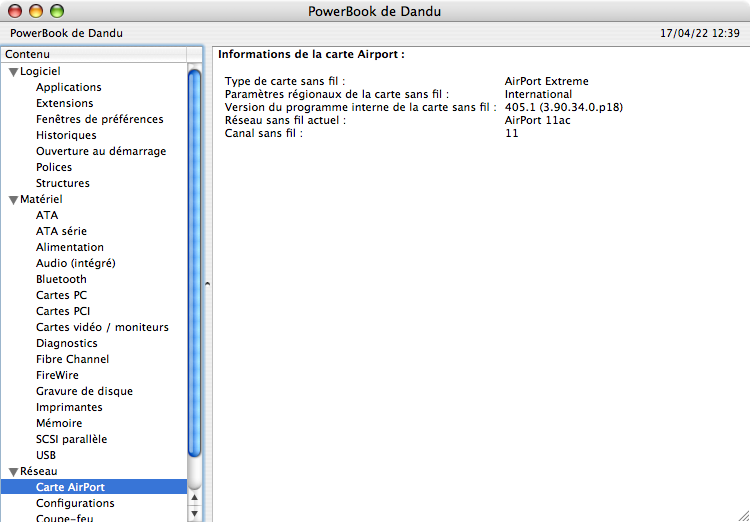Select Mémoire in the sidebar
Image resolution: width=750 pixels, height=522 pixels.
pos(59,423)
